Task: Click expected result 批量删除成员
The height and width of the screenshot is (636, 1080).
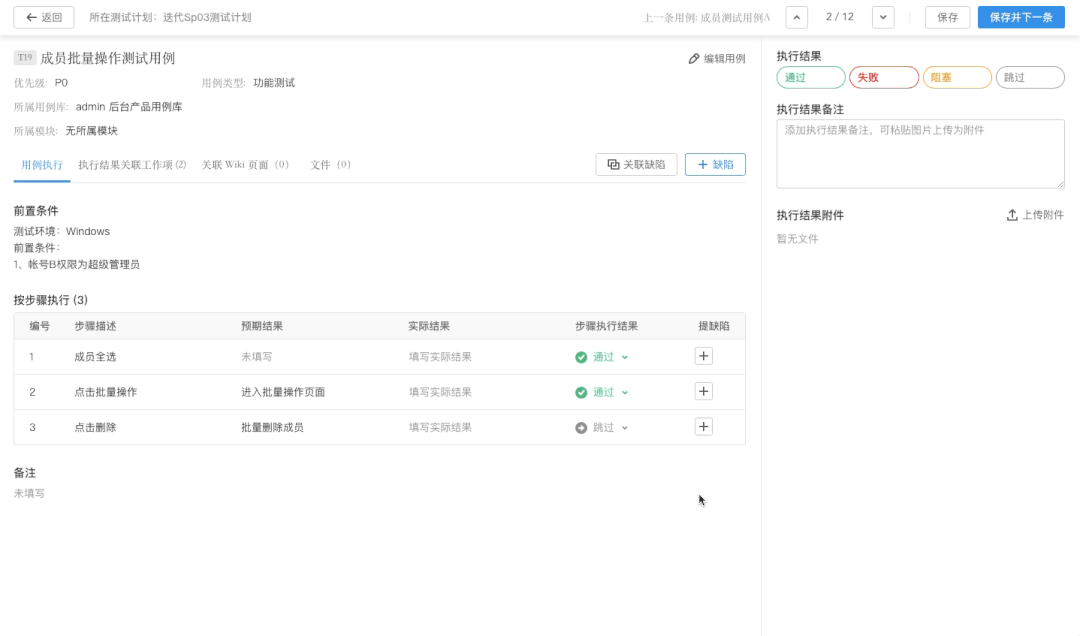Action: pos(272,427)
